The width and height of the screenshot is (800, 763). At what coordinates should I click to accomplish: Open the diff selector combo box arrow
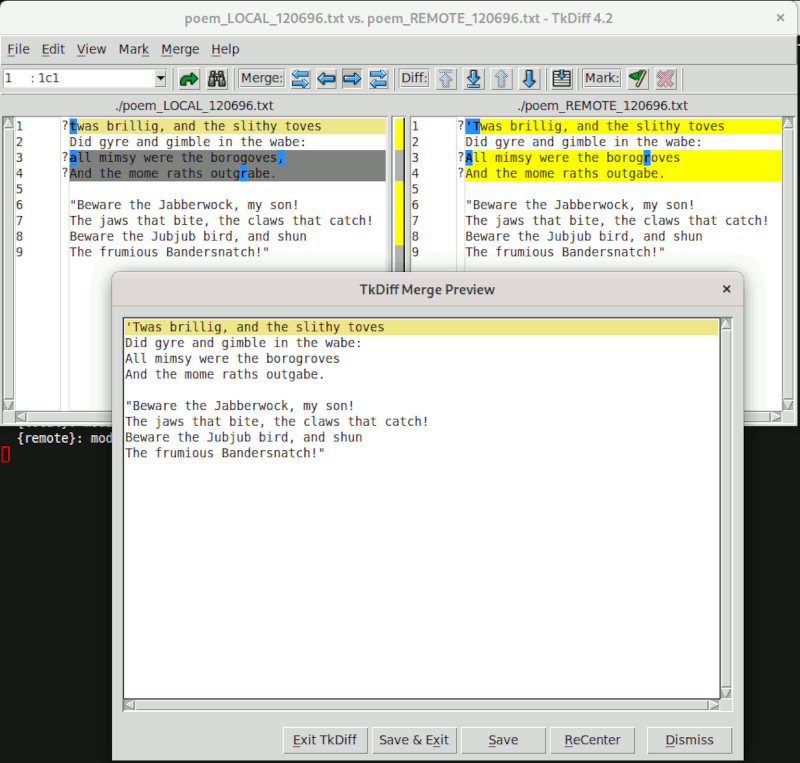160,79
